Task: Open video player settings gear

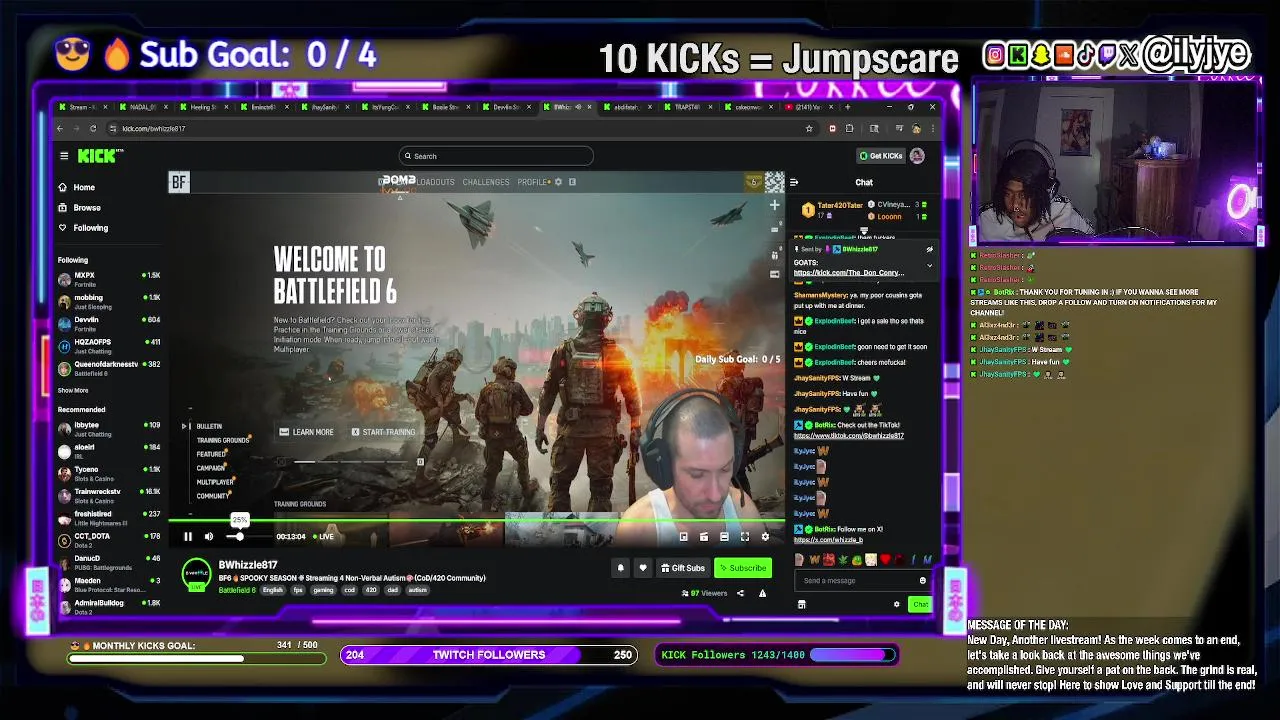Action: 765,537
